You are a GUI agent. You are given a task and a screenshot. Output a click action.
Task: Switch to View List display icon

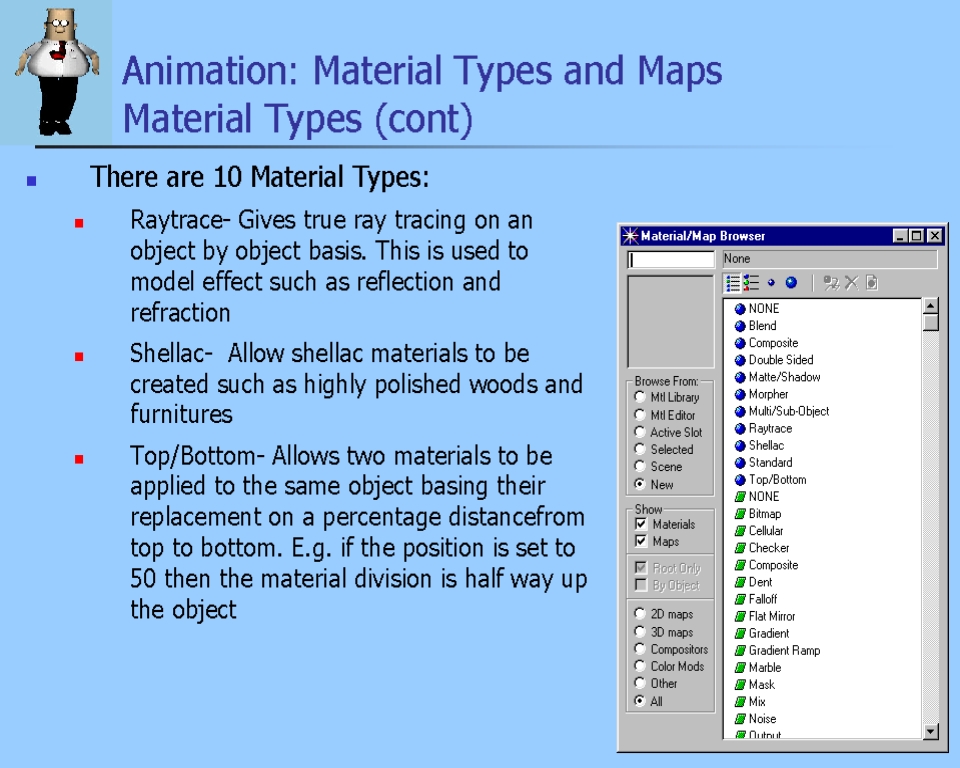tap(733, 283)
